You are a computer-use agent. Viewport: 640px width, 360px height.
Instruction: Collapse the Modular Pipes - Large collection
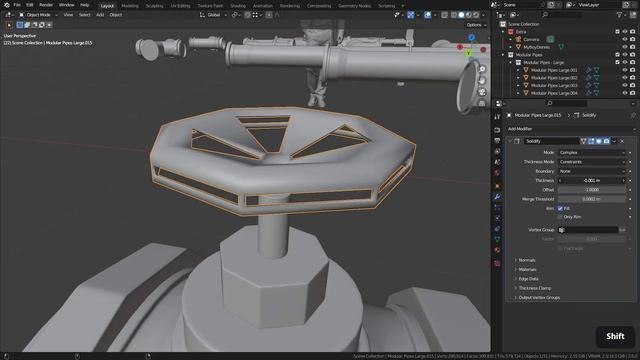[511, 62]
